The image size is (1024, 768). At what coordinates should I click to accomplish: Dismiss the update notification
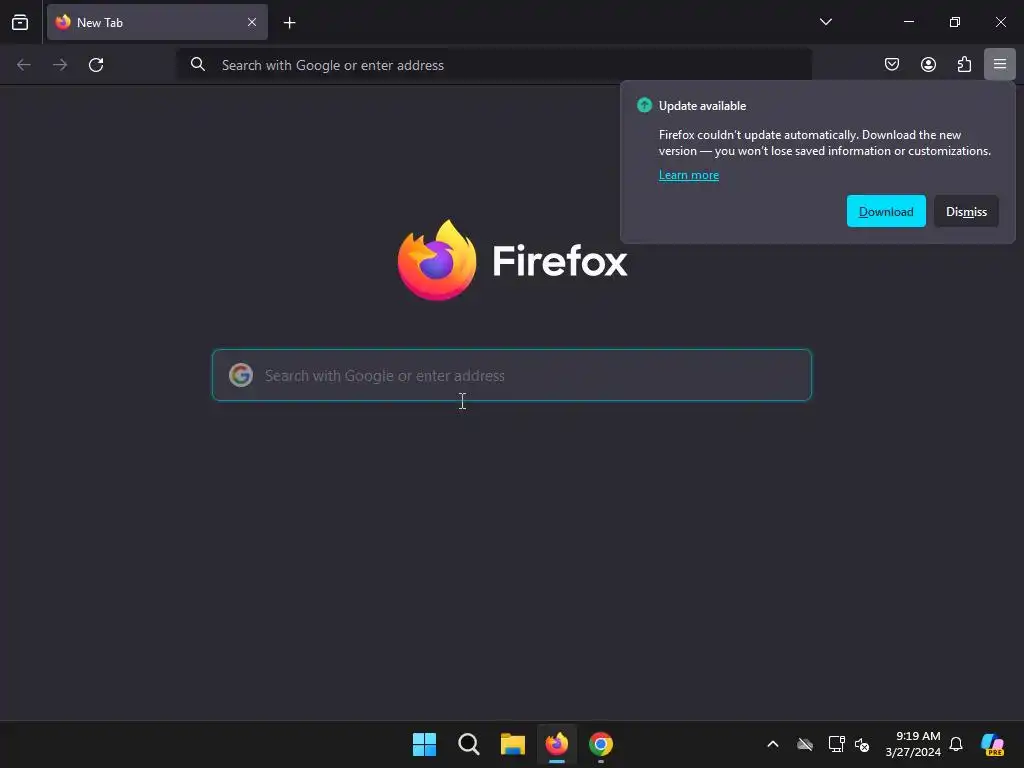pyautogui.click(x=966, y=212)
